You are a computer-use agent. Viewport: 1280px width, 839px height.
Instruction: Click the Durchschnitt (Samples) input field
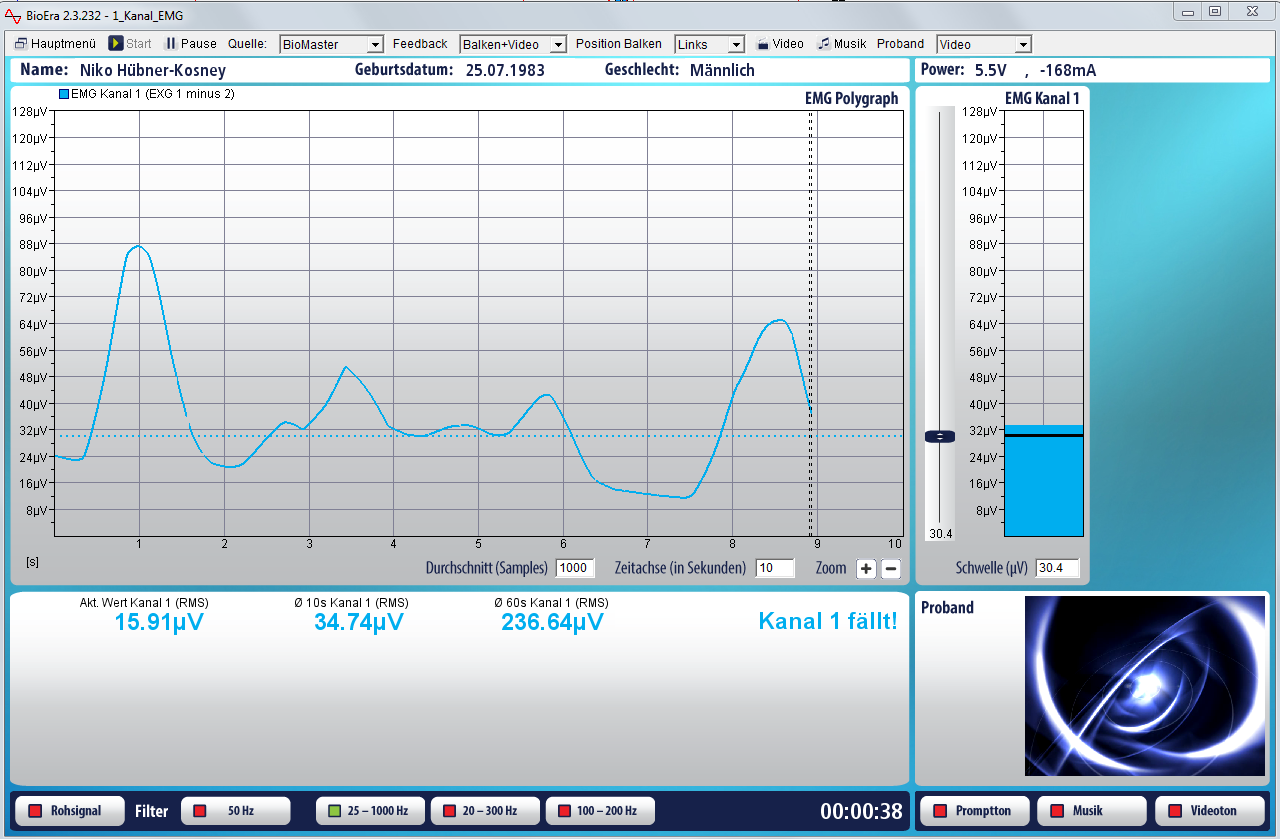click(574, 568)
